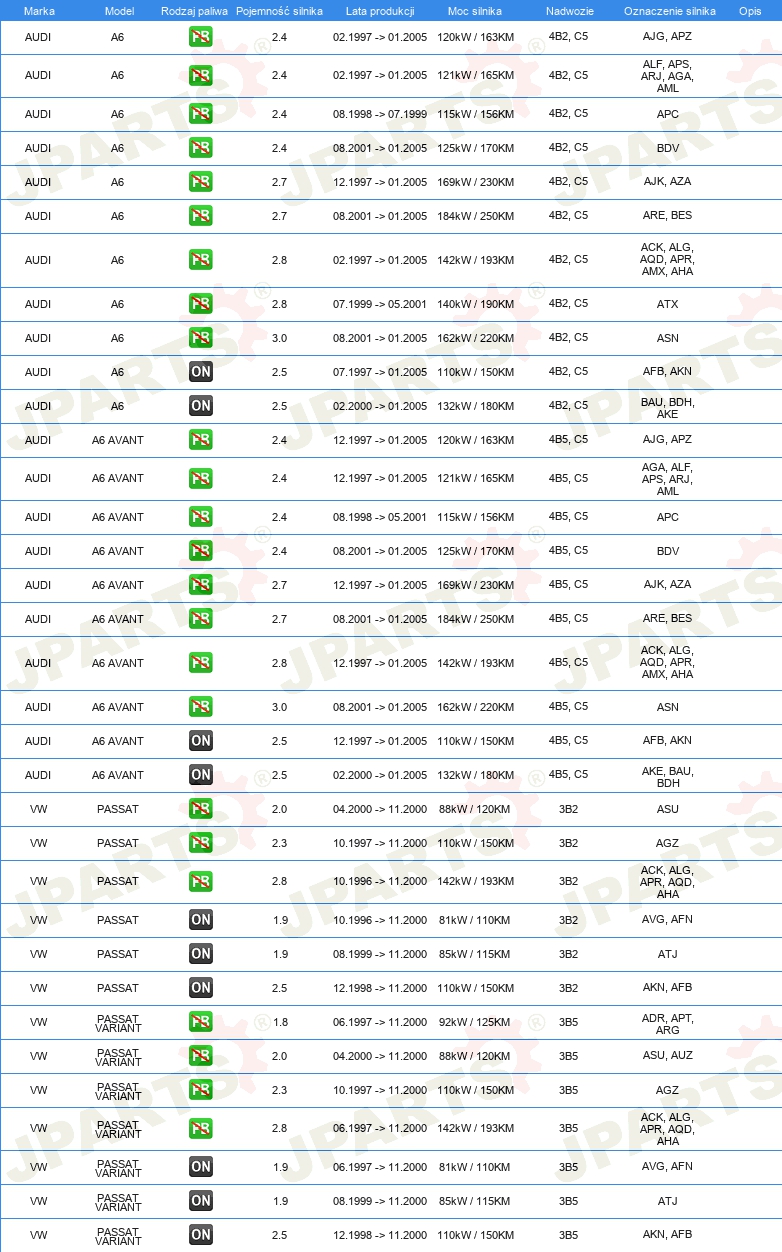Click petrol icon for Passat Variant 1.8 ADR
The width and height of the screenshot is (782, 1252).
pyautogui.click(x=200, y=1022)
